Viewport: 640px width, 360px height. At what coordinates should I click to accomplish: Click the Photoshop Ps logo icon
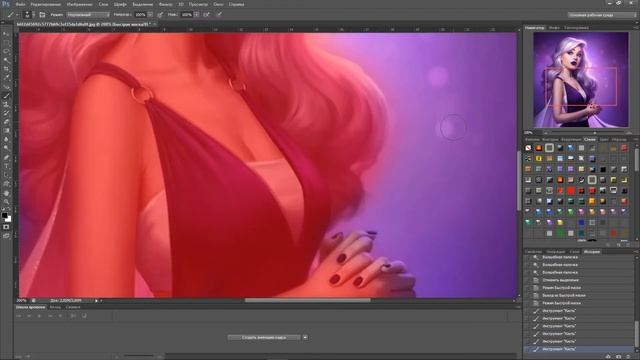[6, 4]
